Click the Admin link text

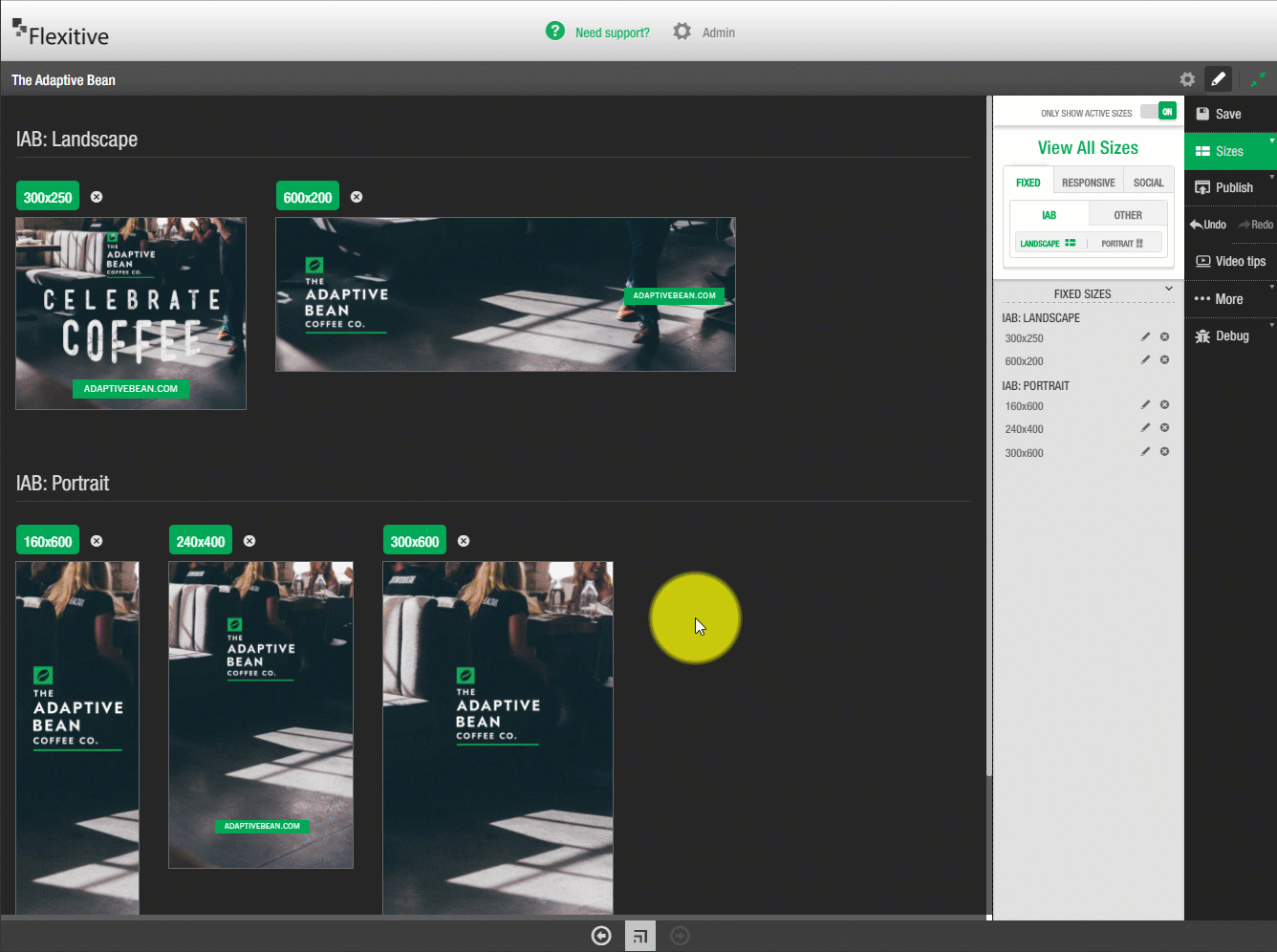tap(719, 32)
